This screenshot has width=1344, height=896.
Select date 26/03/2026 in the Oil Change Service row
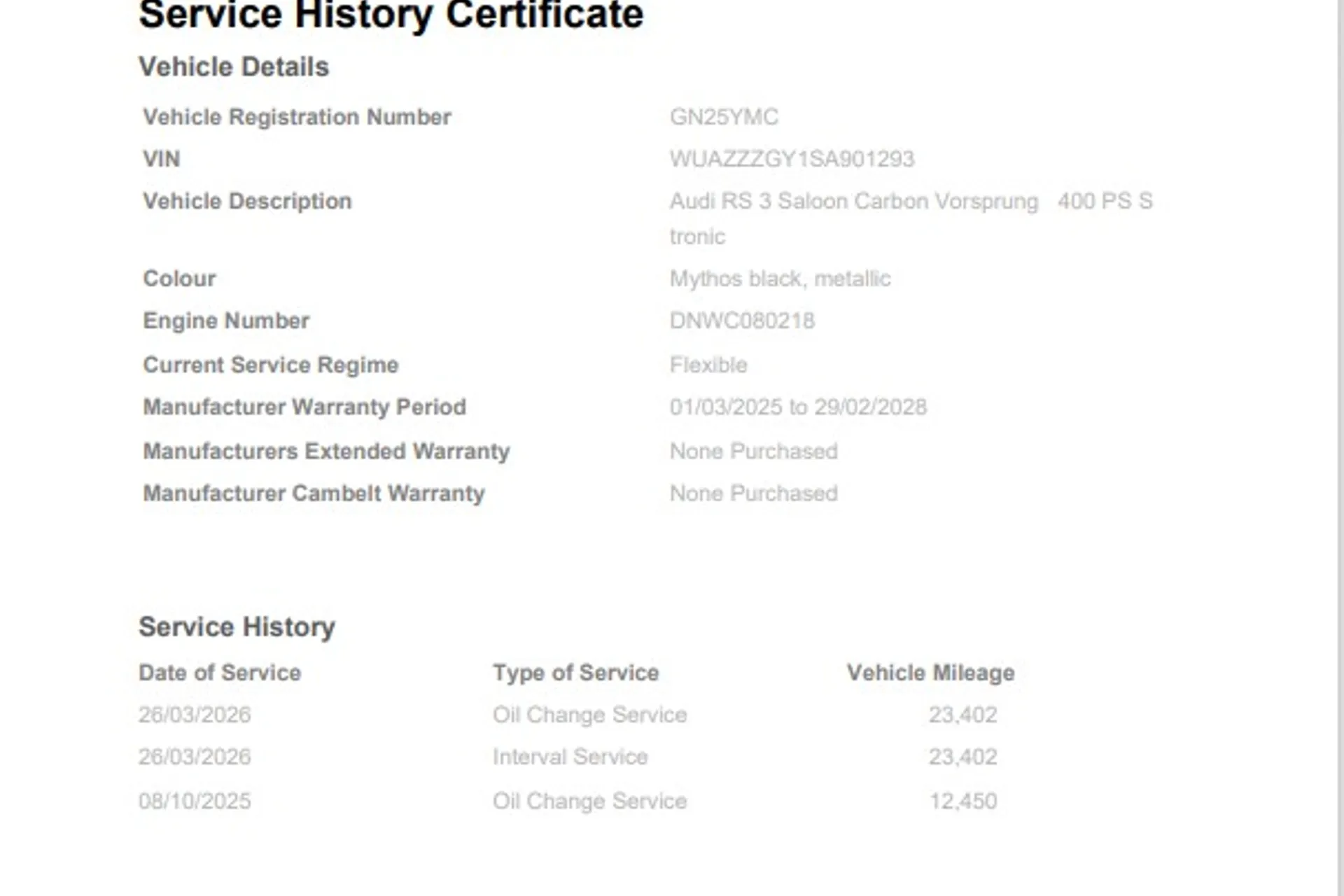pyautogui.click(x=195, y=715)
